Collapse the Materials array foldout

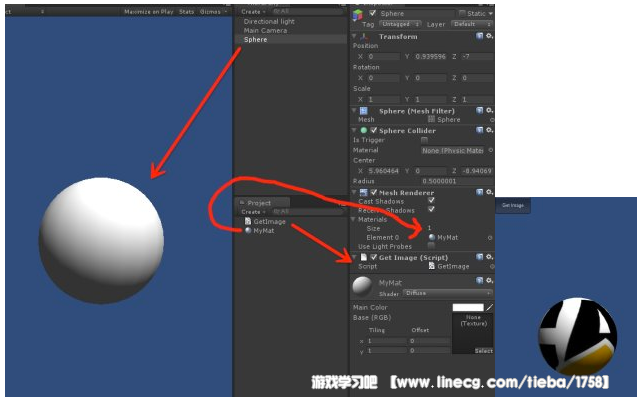point(354,219)
